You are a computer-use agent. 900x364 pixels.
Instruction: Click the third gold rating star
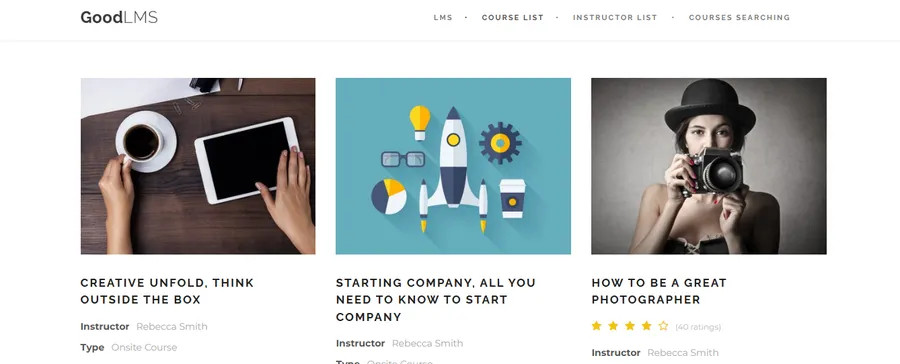pyautogui.click(x=630, y=326)
